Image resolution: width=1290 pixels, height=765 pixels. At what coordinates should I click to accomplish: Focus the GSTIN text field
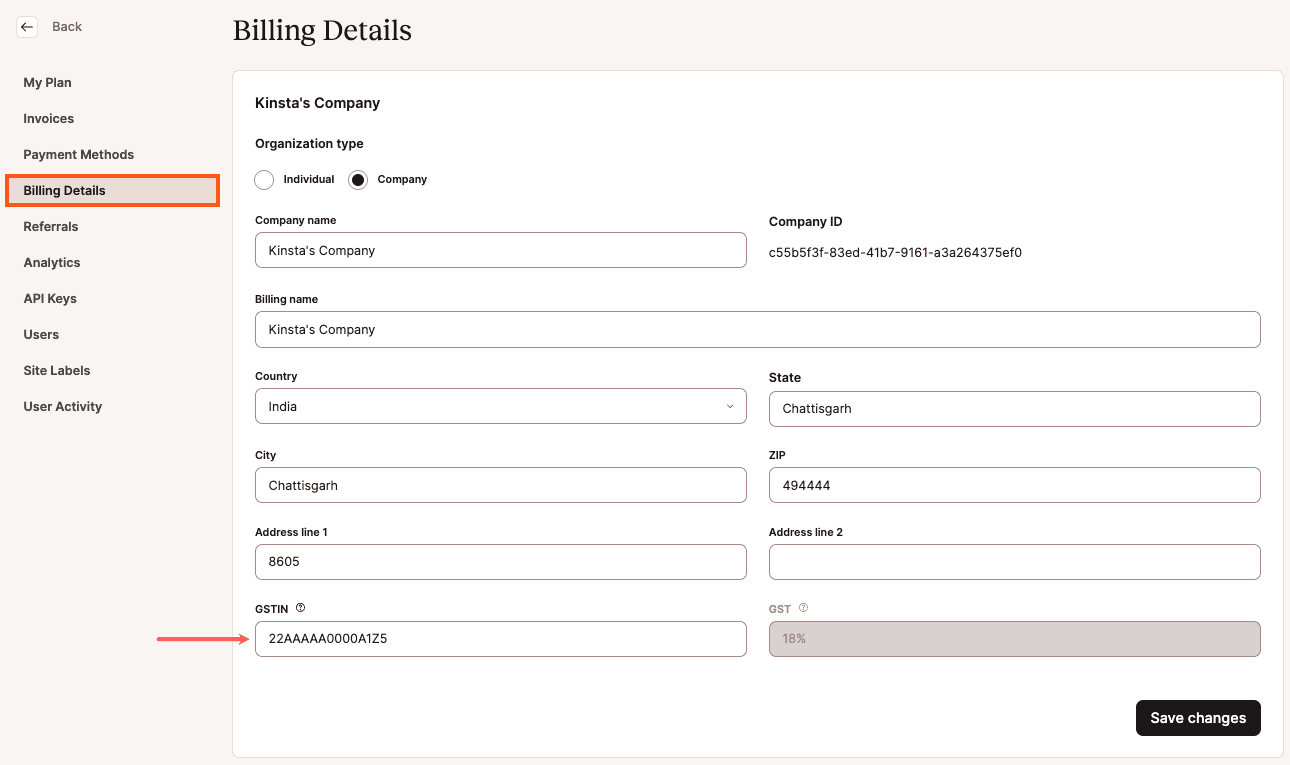500,639
